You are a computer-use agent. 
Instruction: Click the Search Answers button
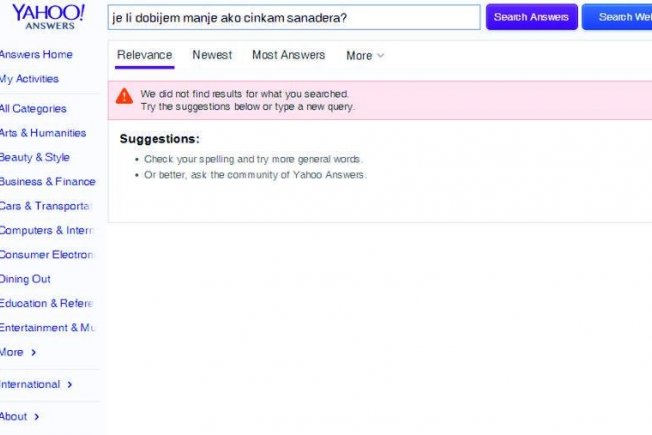pyautogui.click(x=531, y=17)
